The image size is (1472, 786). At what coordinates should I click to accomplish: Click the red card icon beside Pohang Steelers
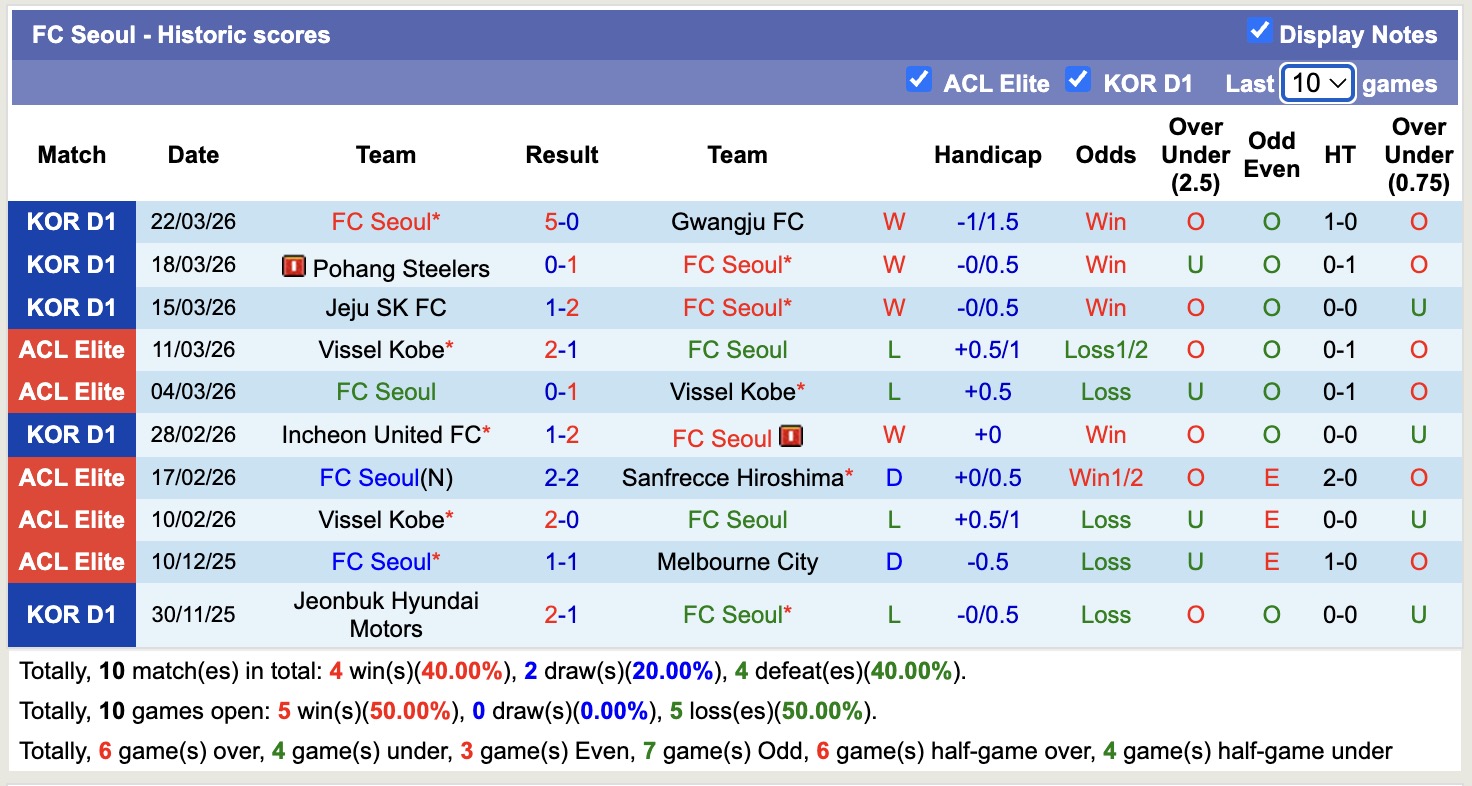[x=294, y=267]
